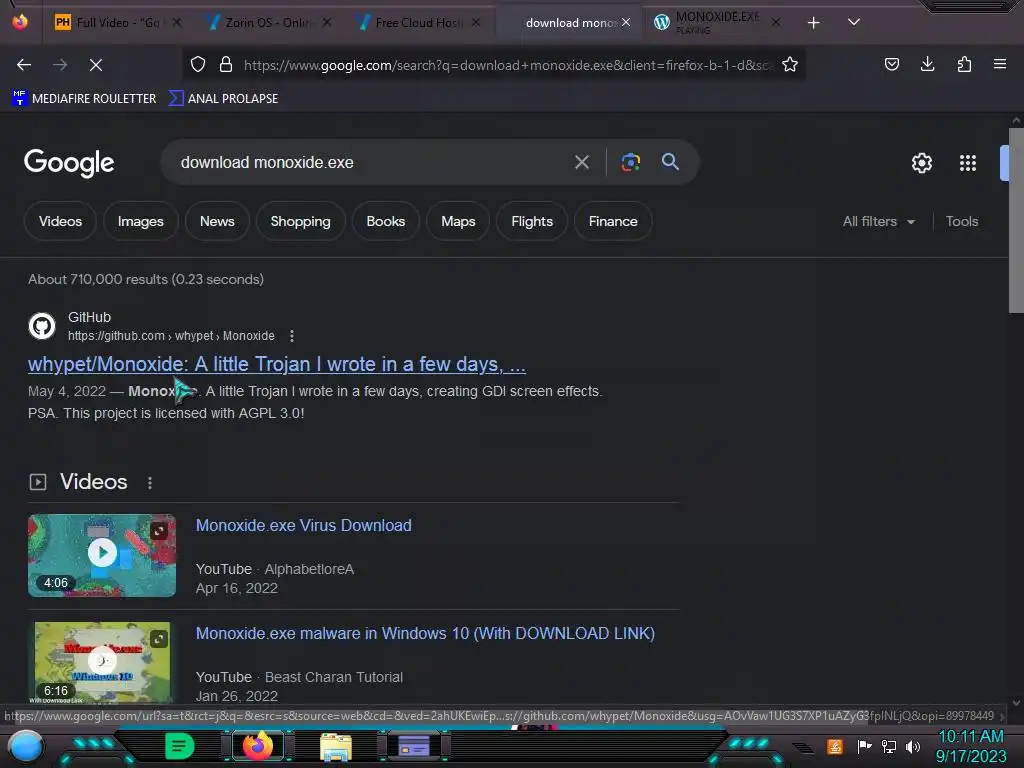Save page to Pocket
This screenshot has height=768, width=1024.
tap(891, 64)
